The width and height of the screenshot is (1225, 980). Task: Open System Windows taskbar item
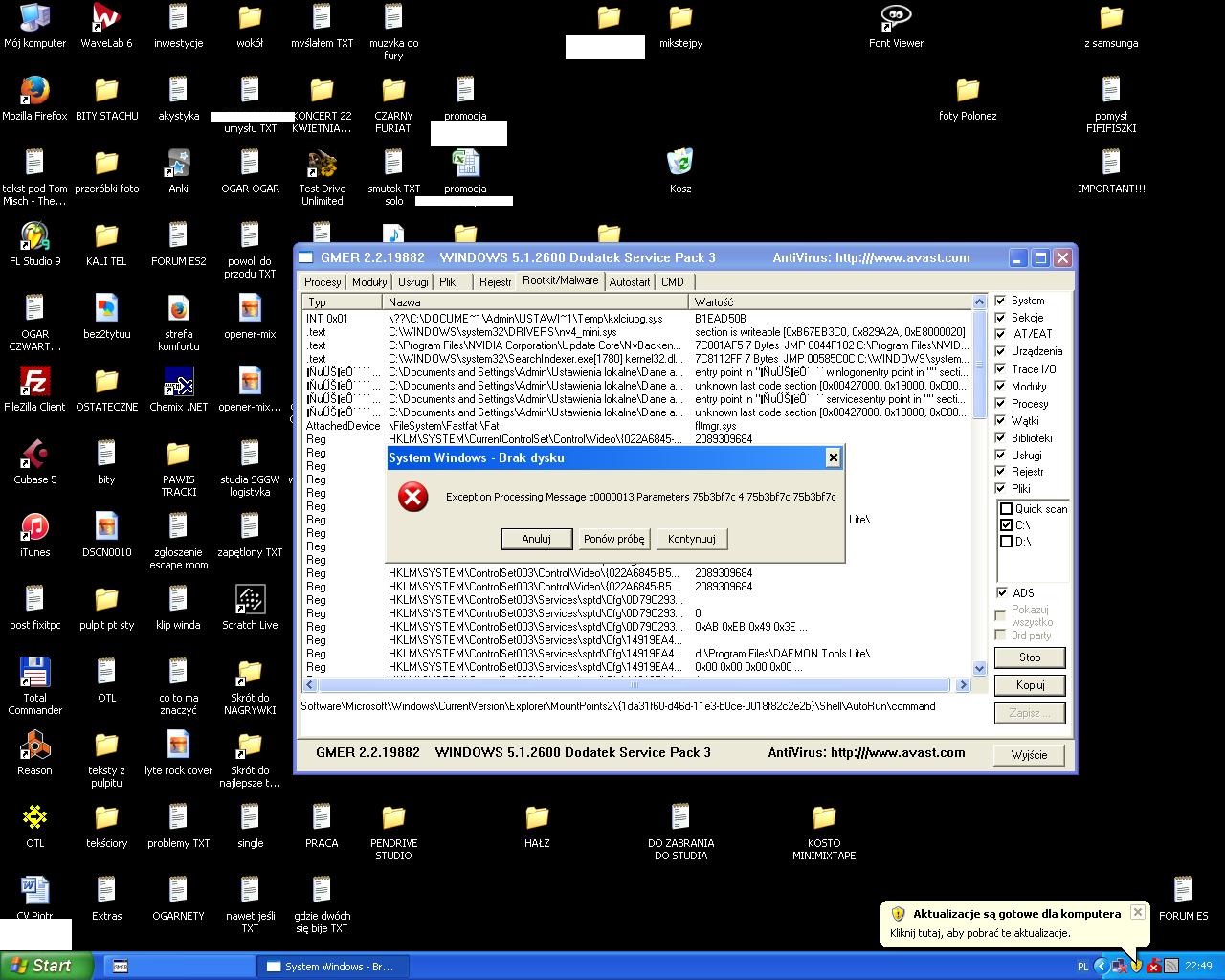point(334,967)
